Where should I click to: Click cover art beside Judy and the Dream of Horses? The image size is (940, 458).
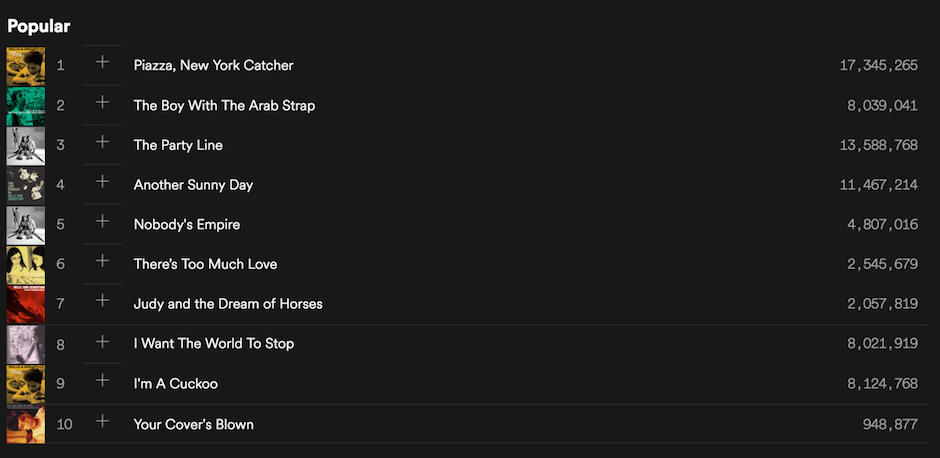click(25, 304)
